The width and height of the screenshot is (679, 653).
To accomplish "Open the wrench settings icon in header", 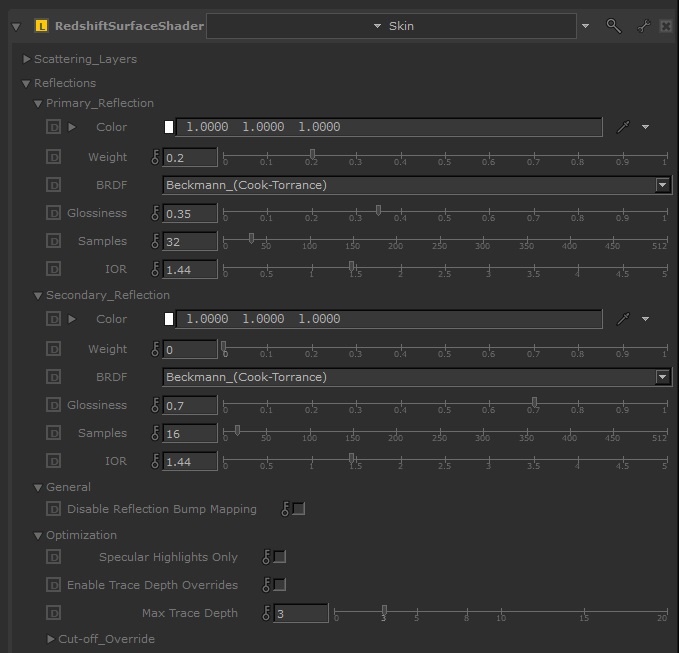I will click(643, 26).
